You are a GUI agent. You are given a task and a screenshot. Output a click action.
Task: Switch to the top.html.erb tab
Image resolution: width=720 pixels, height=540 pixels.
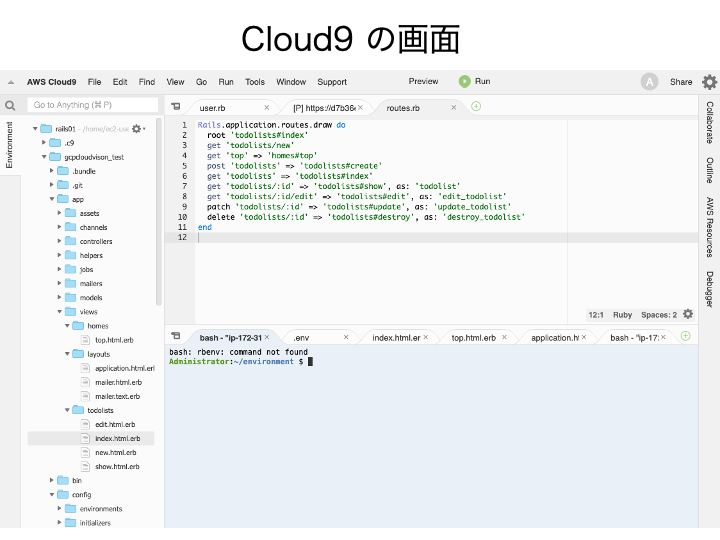(473, 338)
